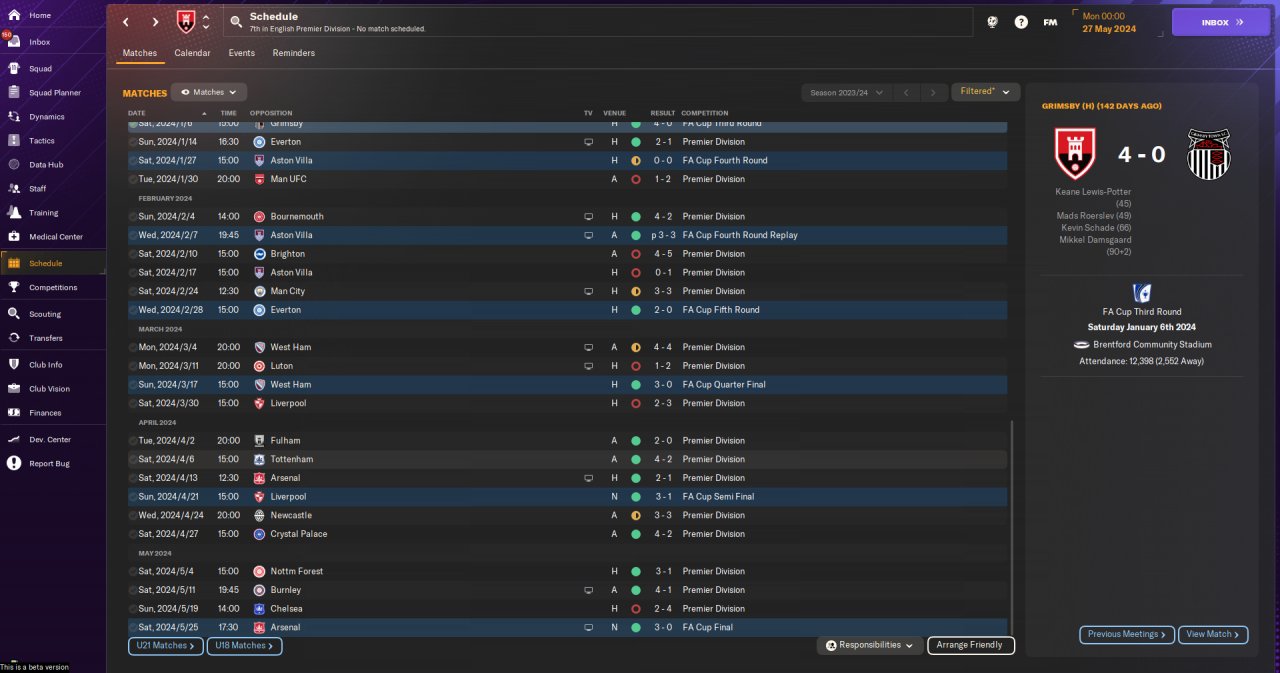Click Arrange Friendly button

point(970,646)
